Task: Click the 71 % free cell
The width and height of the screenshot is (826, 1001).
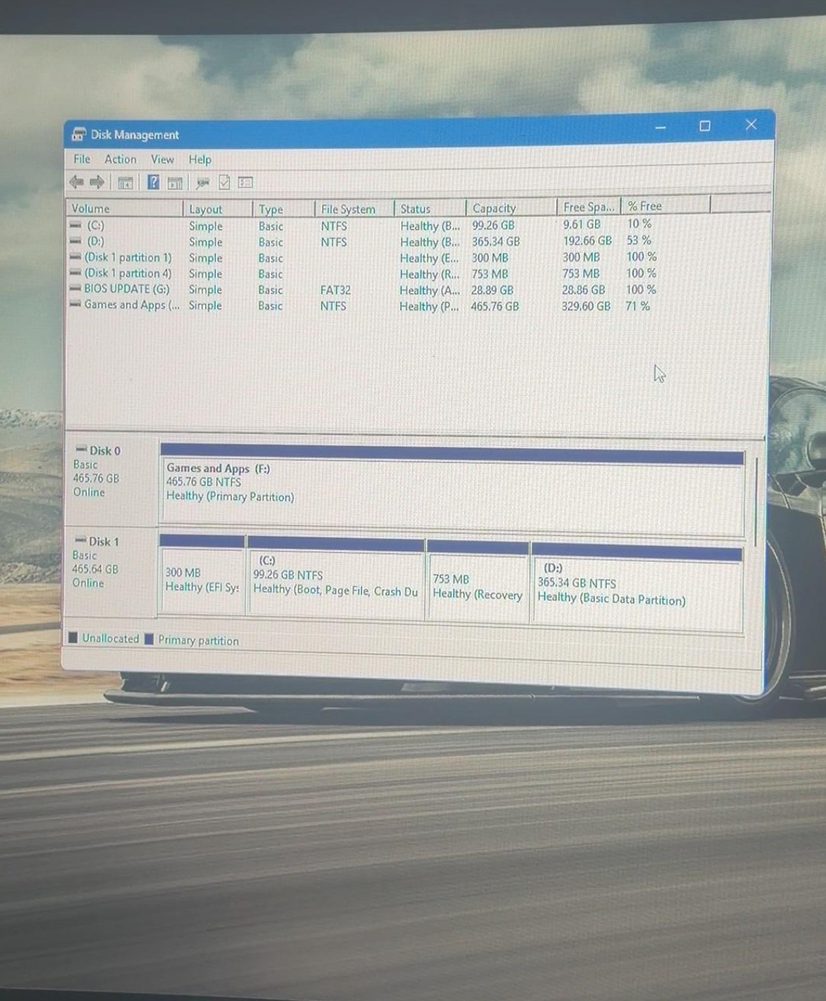Action: (637, 306)
